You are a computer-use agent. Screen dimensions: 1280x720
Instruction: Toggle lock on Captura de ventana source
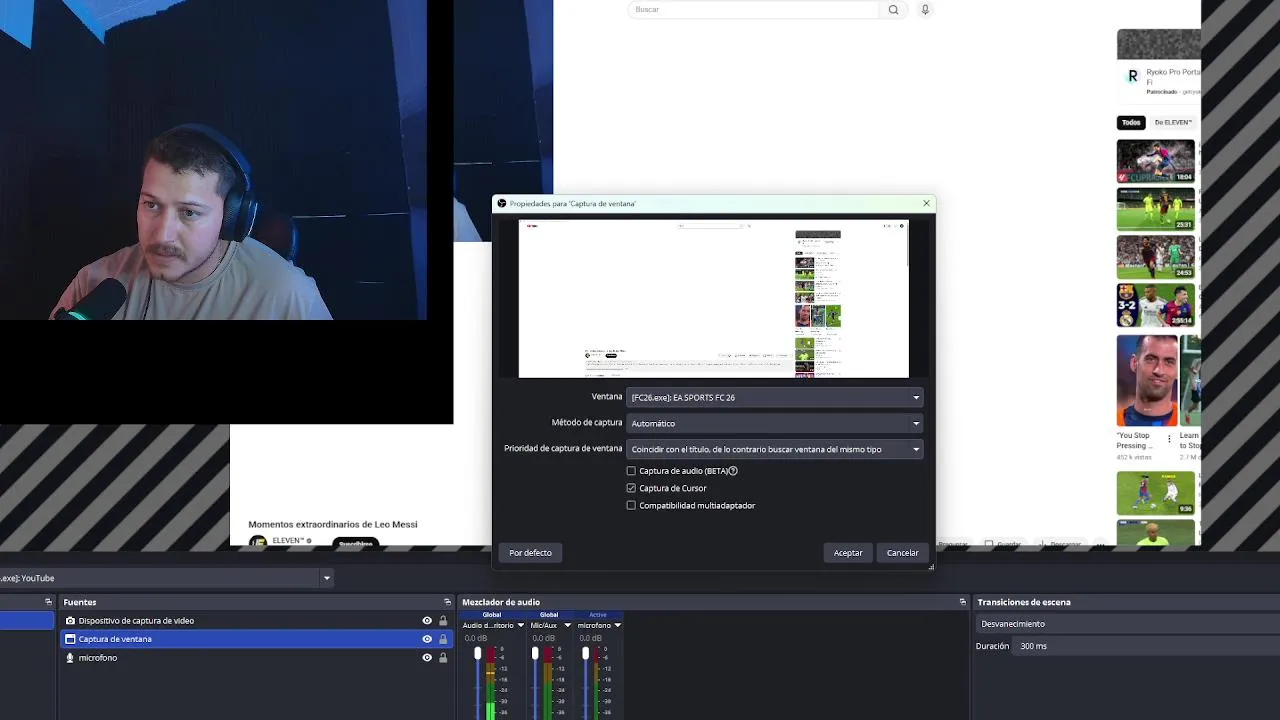(x=443, y=639)
